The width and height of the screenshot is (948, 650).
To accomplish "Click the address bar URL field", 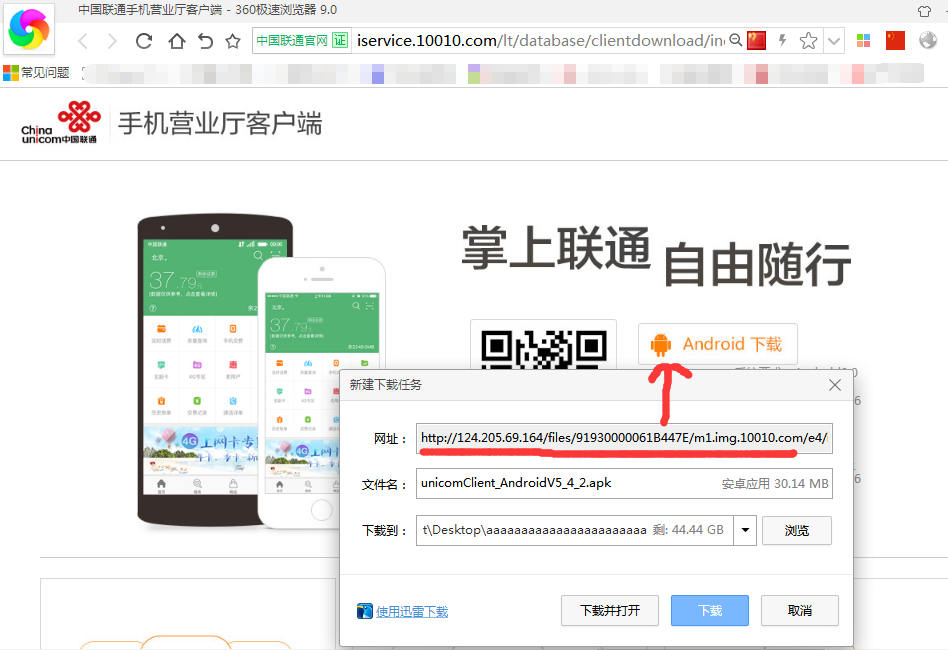I will (541, 41).
